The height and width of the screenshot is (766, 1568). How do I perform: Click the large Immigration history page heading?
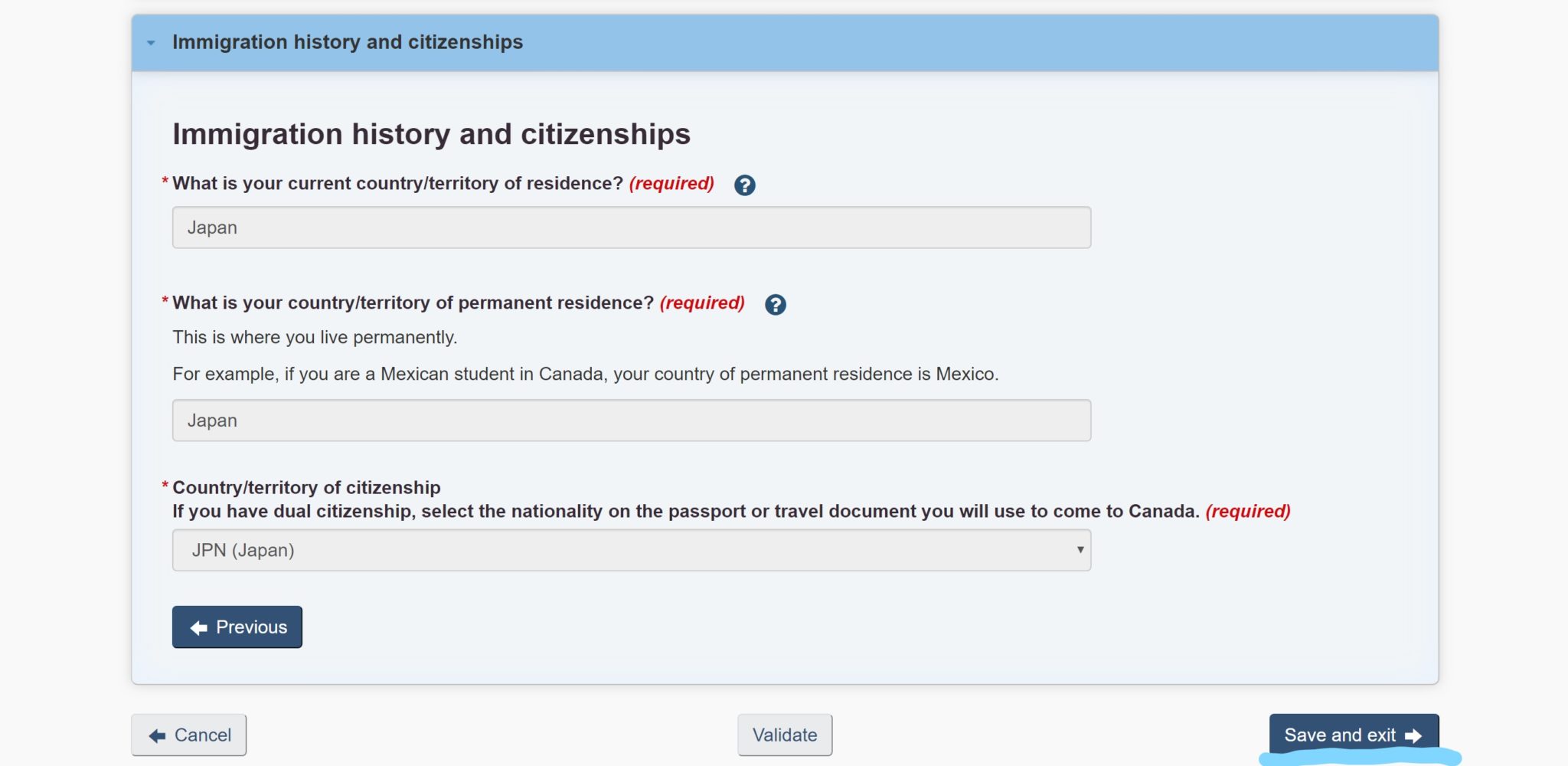point(431,135)
